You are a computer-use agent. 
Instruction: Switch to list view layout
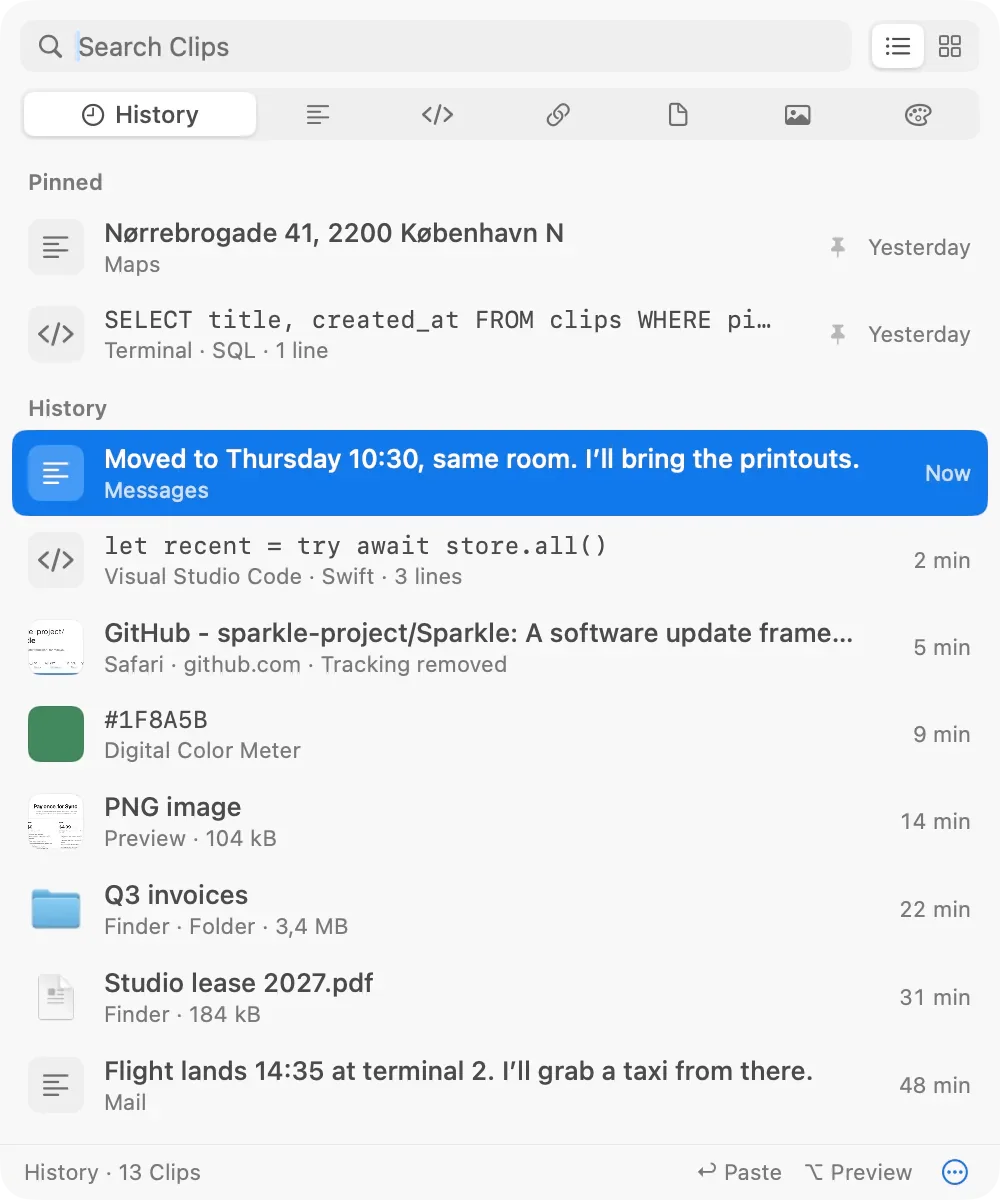tap(898, 46)
